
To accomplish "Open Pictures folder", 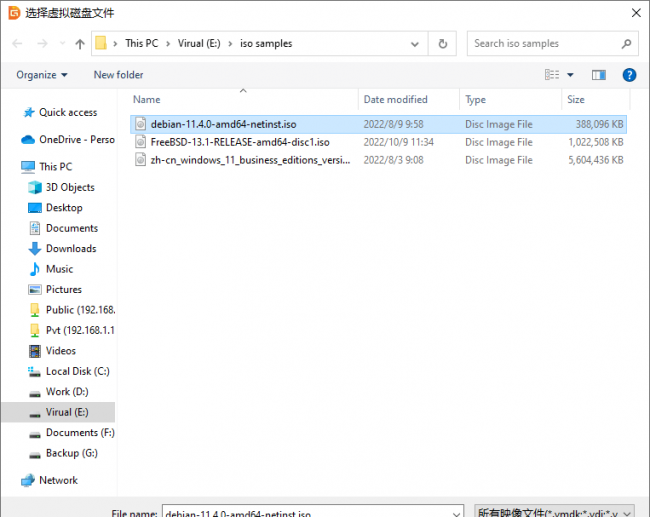I will 64,289.
